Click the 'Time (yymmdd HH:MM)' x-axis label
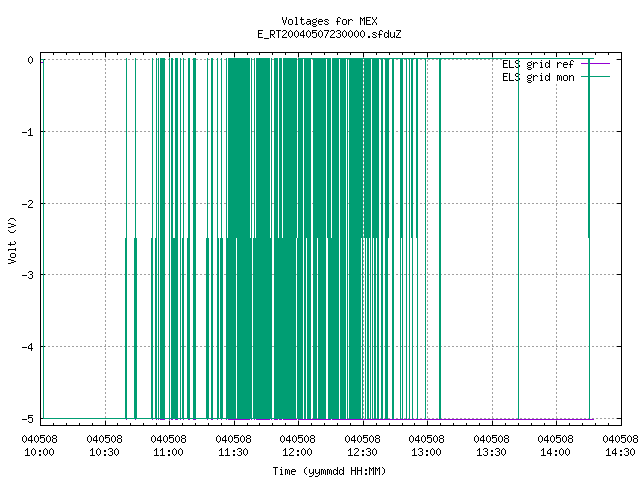Viewport: 640px width, 480px height. click(329, 471)
